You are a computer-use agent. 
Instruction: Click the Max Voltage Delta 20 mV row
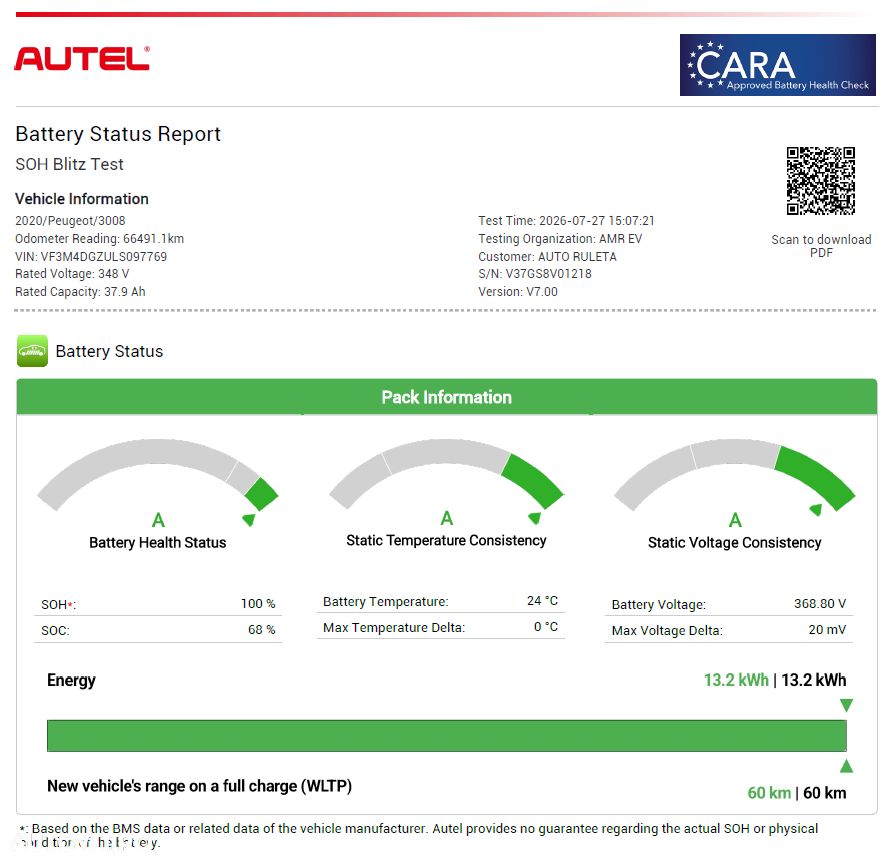tap(728, 630)
